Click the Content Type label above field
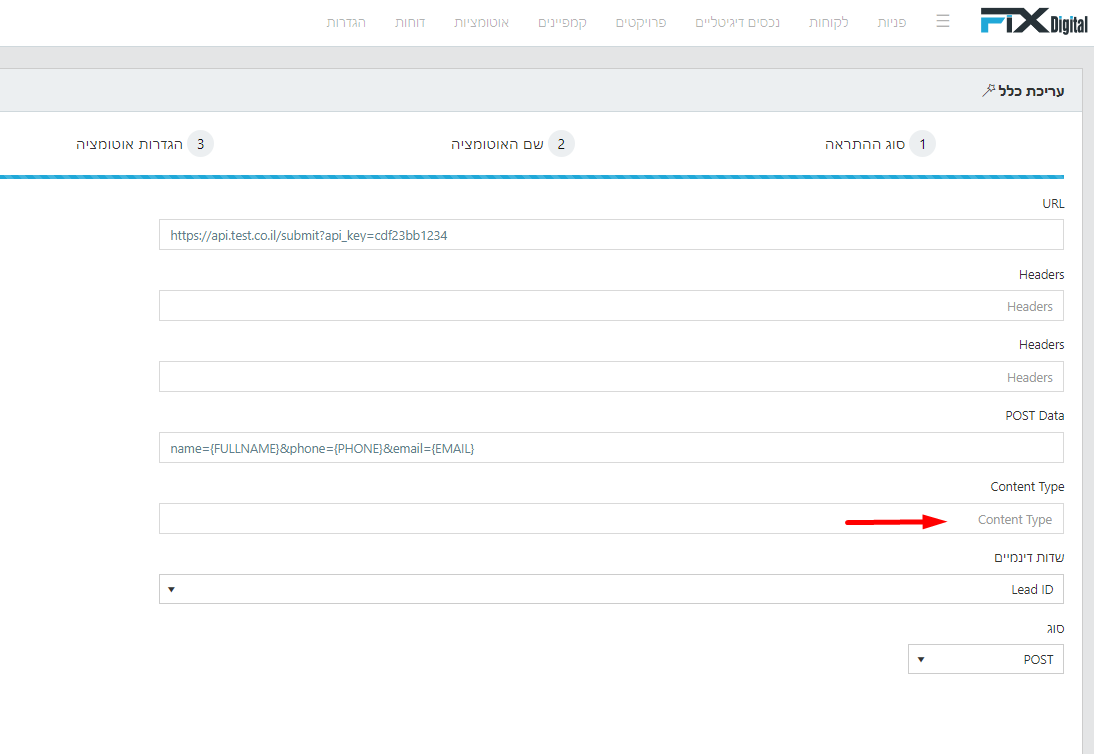 1027,487
